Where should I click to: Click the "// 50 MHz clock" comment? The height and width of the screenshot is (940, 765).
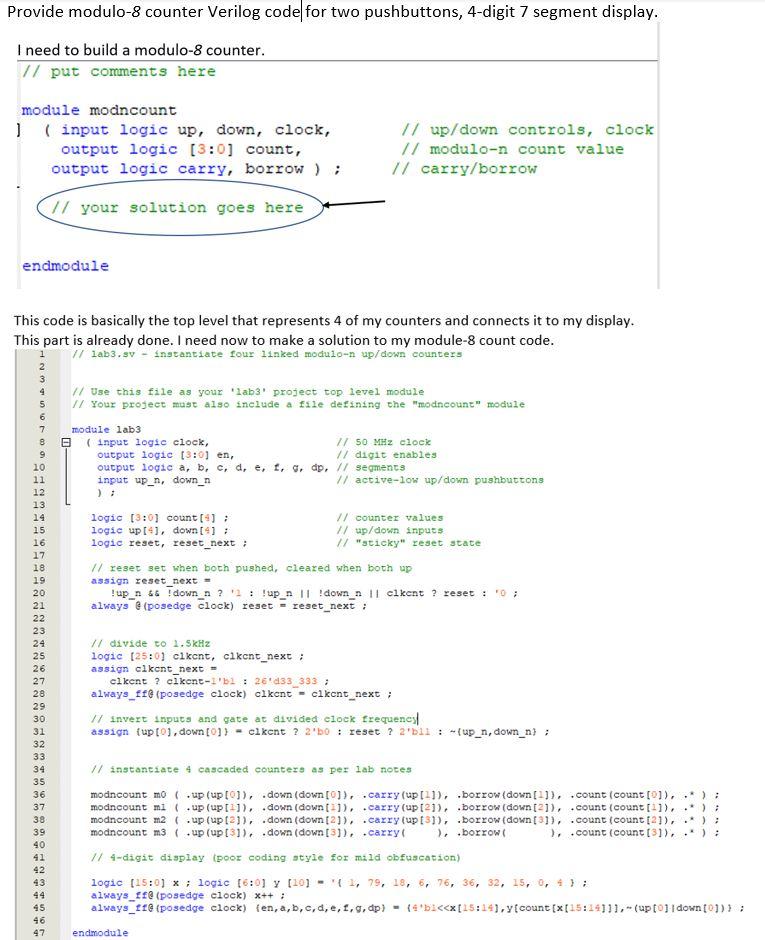(384, 442)
